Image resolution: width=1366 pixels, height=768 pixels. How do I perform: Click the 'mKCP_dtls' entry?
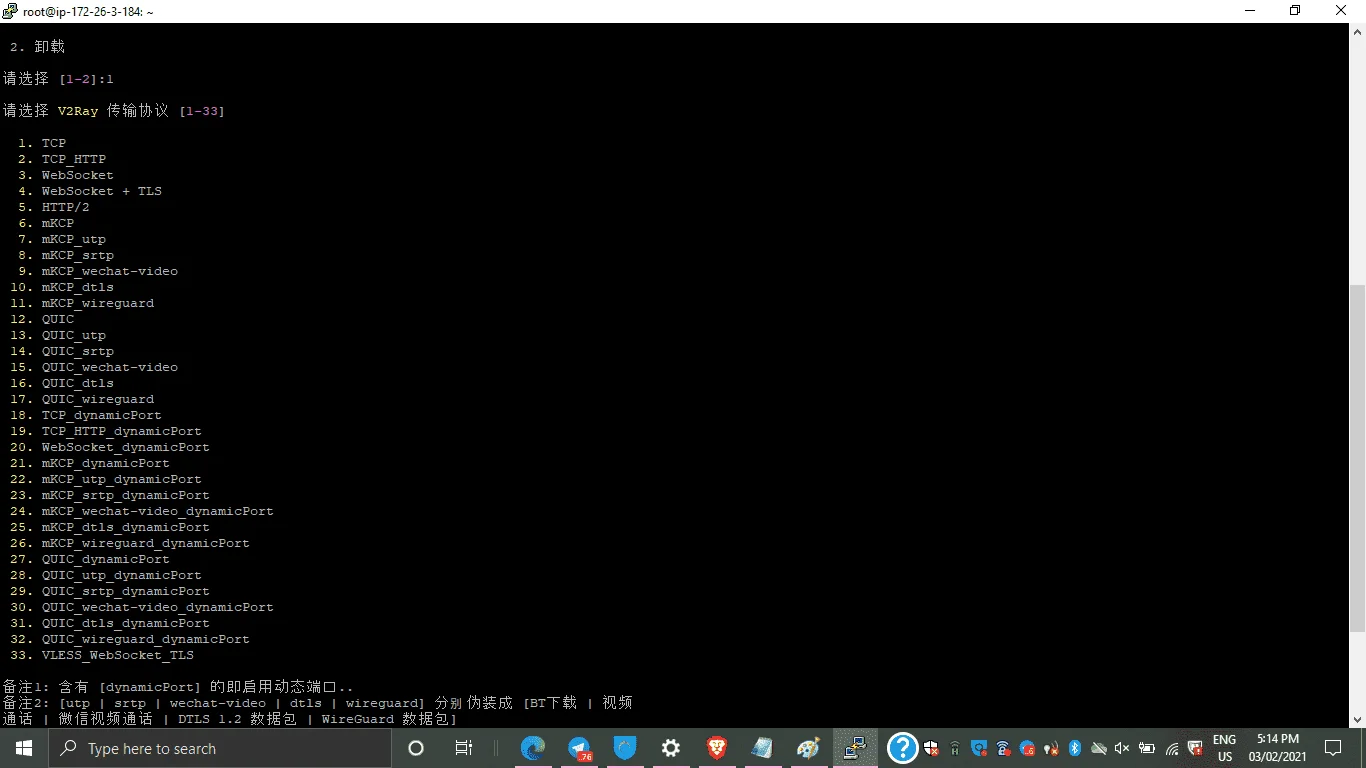77,287
